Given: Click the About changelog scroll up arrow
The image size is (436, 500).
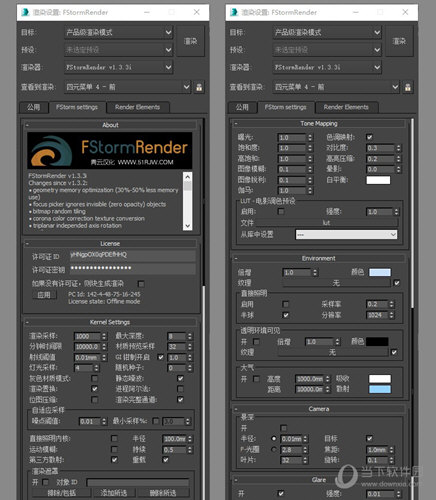Looking at the screenshot, I should (188, 176).
